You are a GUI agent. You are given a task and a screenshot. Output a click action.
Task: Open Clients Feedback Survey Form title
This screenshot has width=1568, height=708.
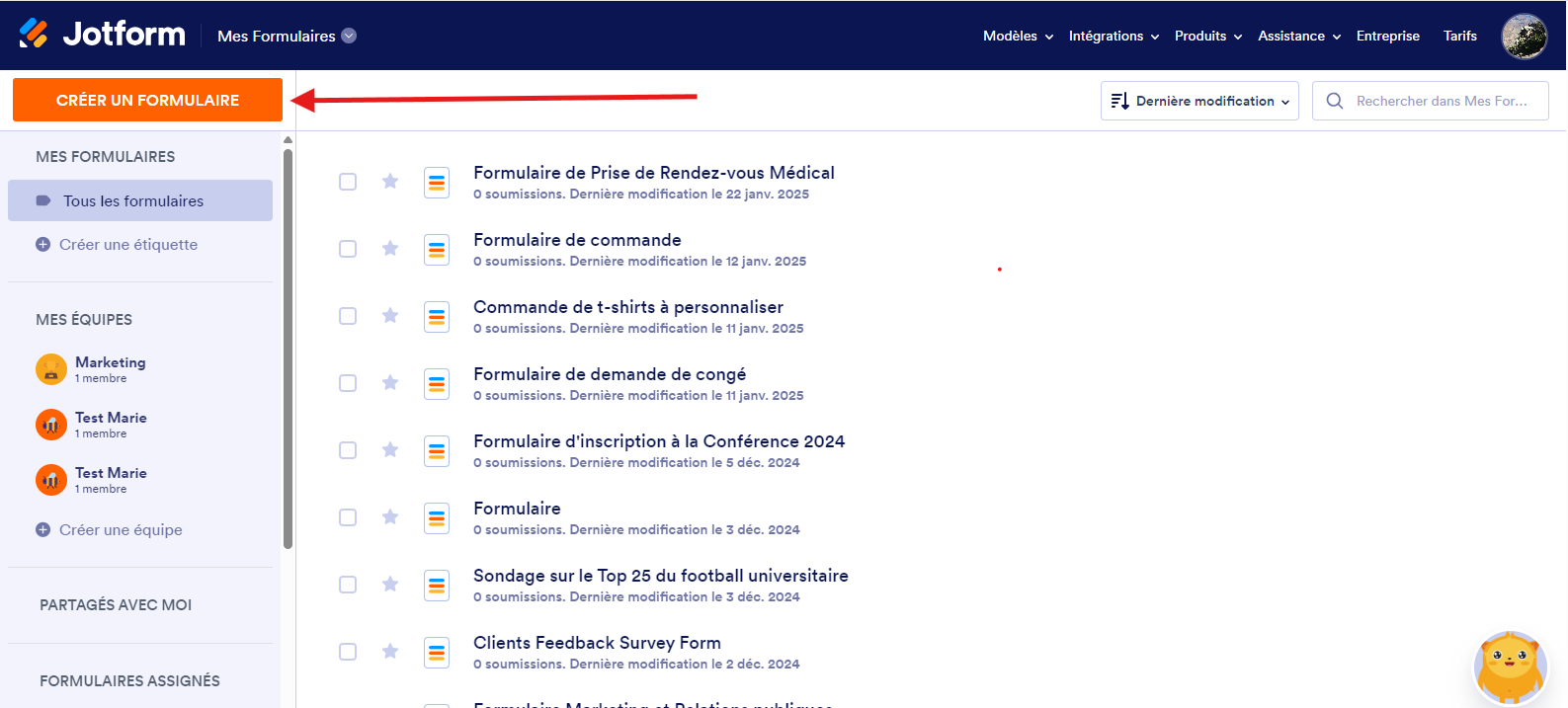[597, 643]
